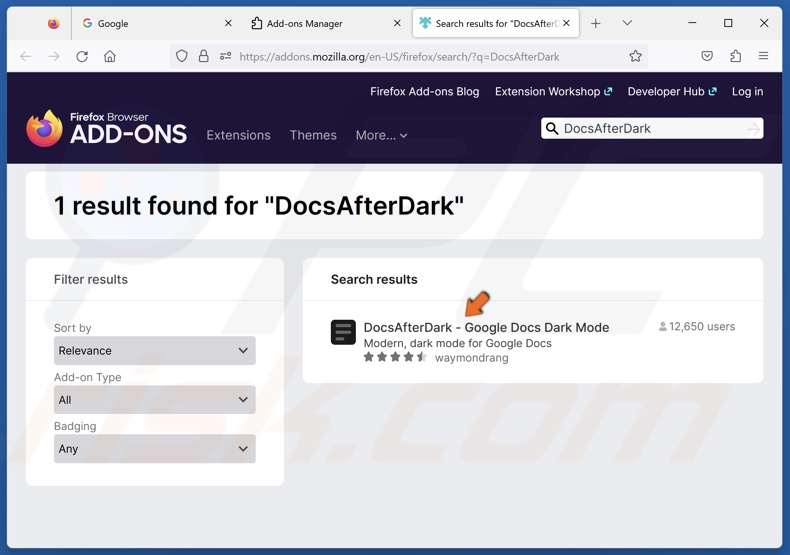The image size is (790, 555).
Task: Close the Search results tab
Action: coord(566,23)
